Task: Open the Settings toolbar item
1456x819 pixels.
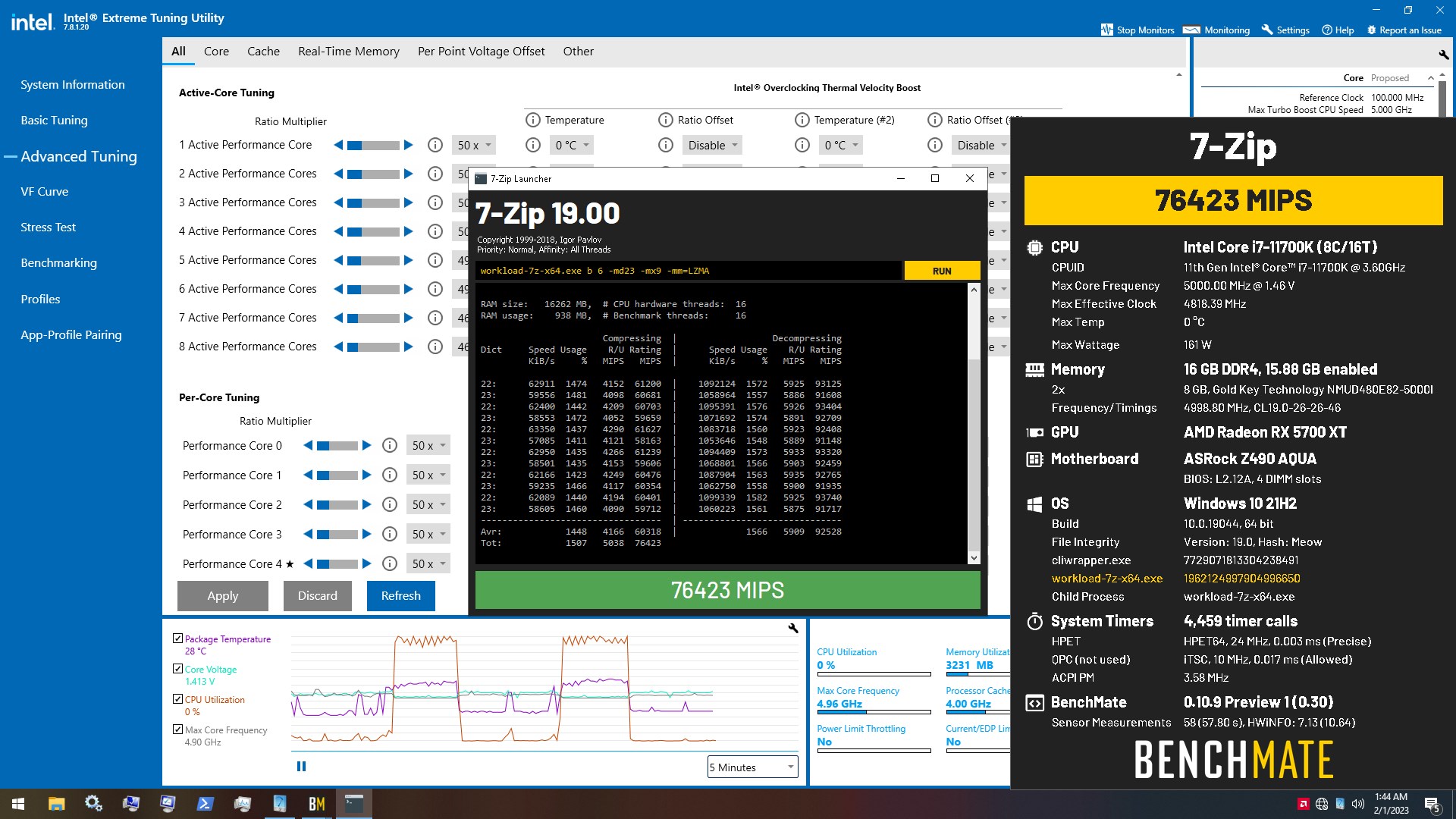Action: [x=1285, y=30]
